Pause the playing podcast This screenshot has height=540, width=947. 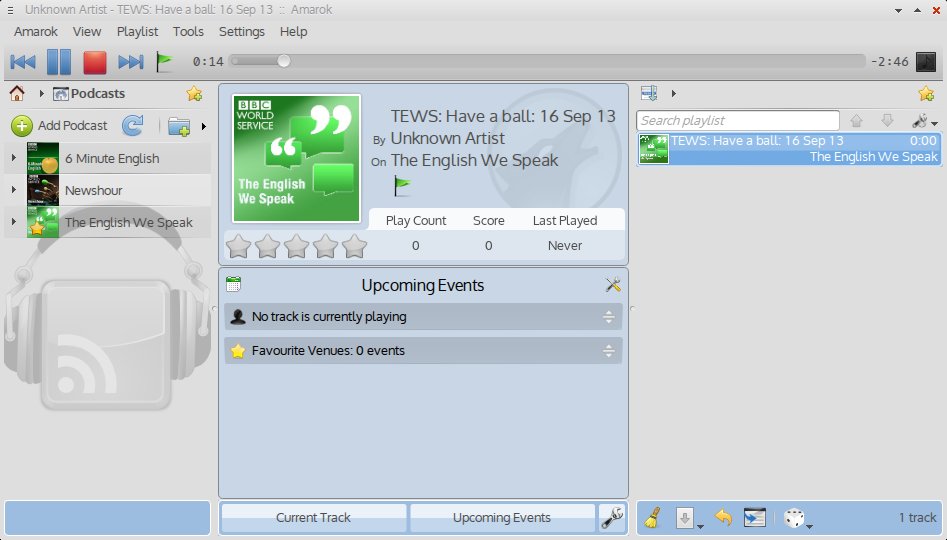click(x=59, y=62)
